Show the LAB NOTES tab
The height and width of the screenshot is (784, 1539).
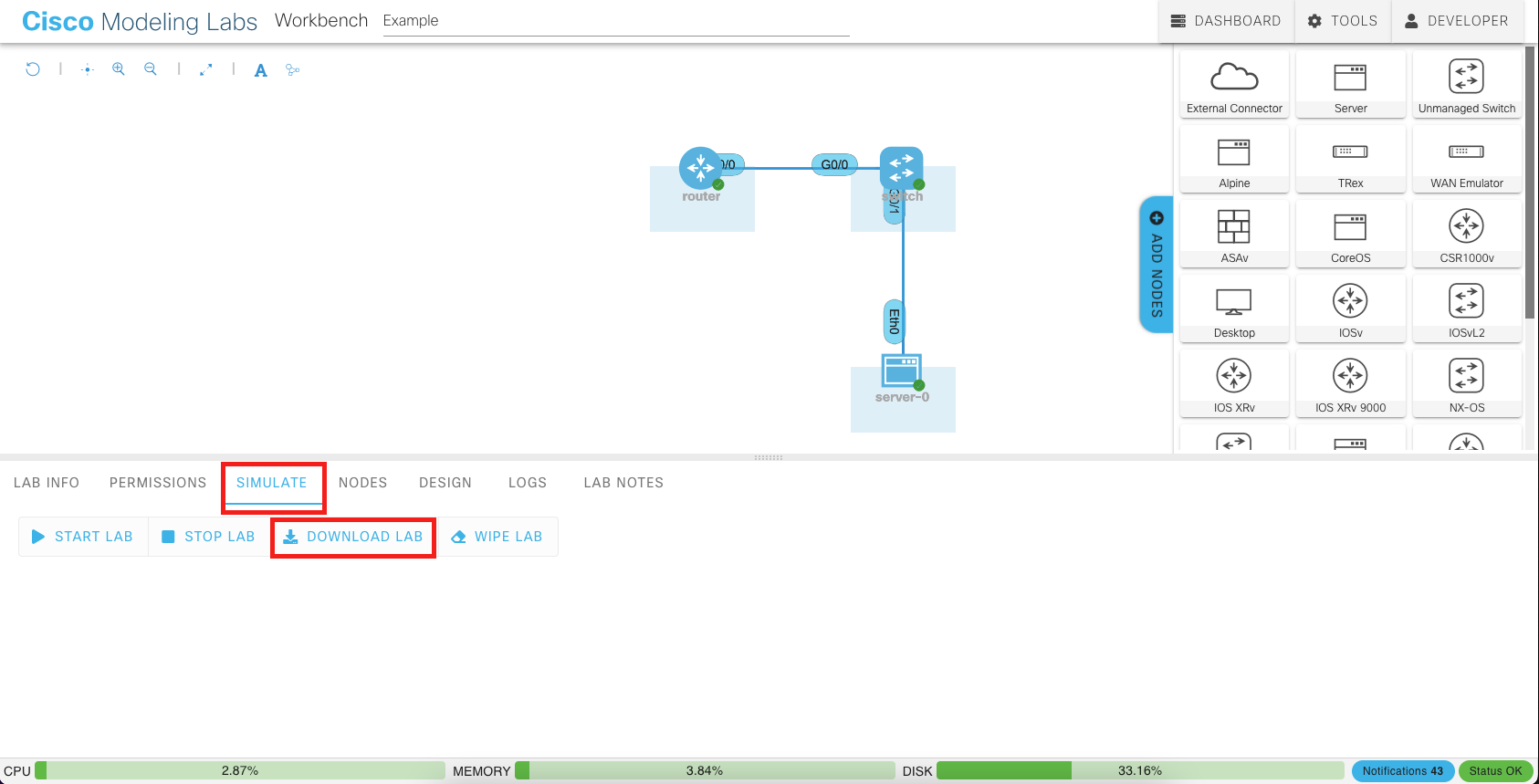pos(623,483)
